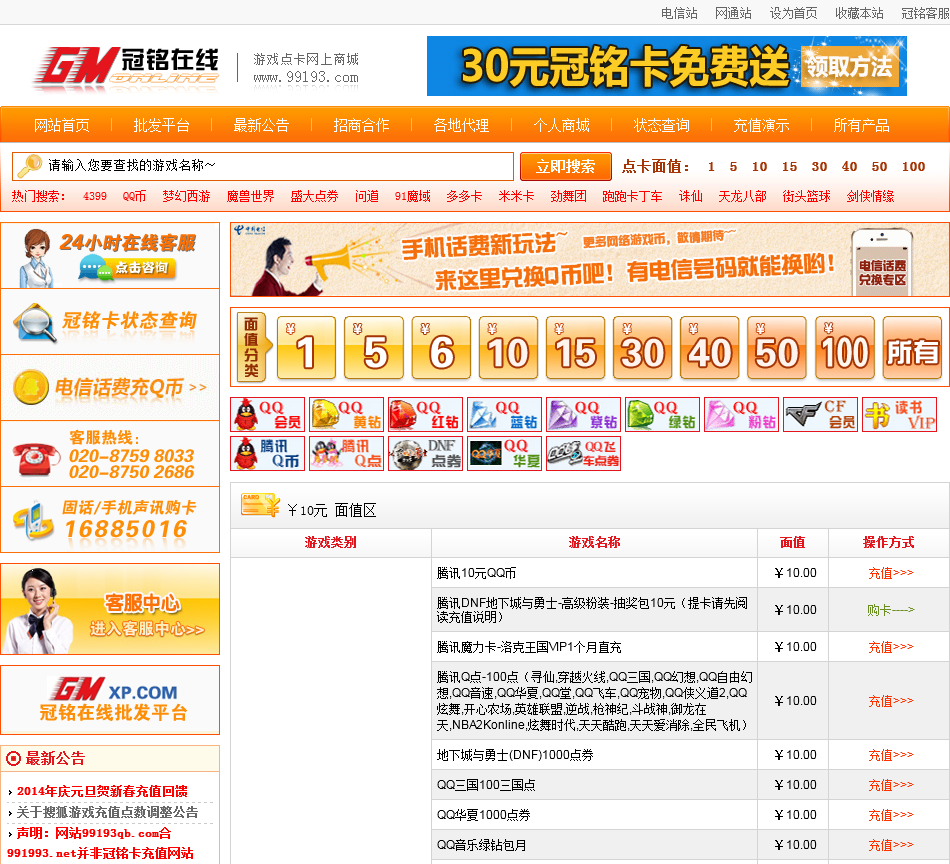Select the 所有 face value tile
Image resolution: width=950 pixels, height=864 pixels.
point(912,348)
